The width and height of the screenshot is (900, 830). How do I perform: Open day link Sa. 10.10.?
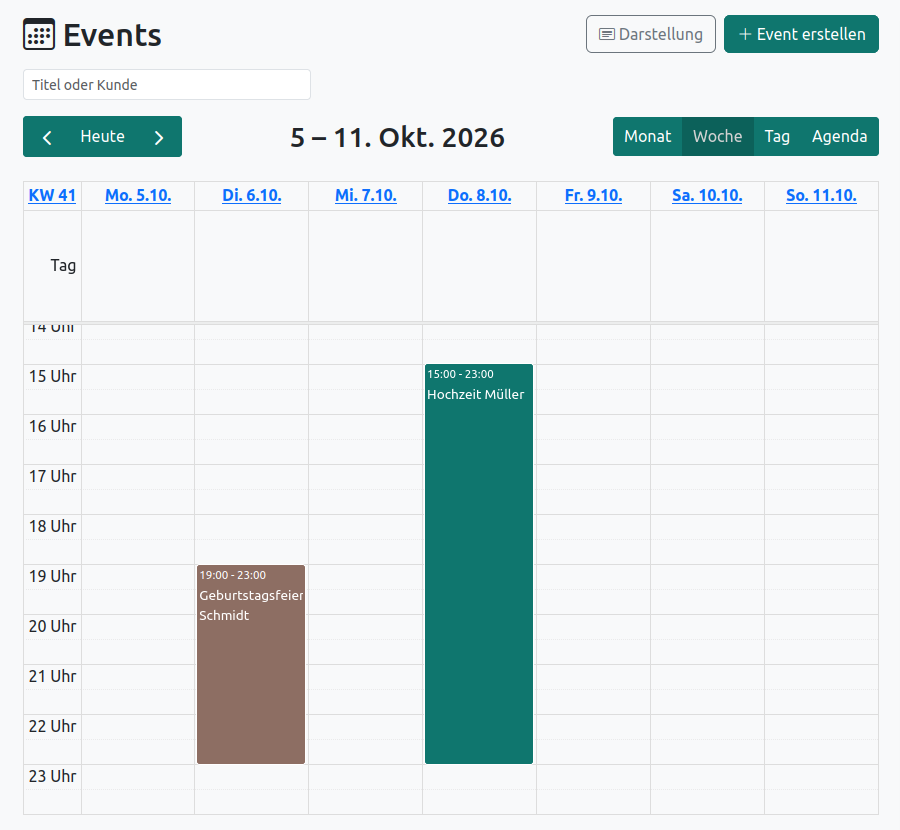(707, 196)
